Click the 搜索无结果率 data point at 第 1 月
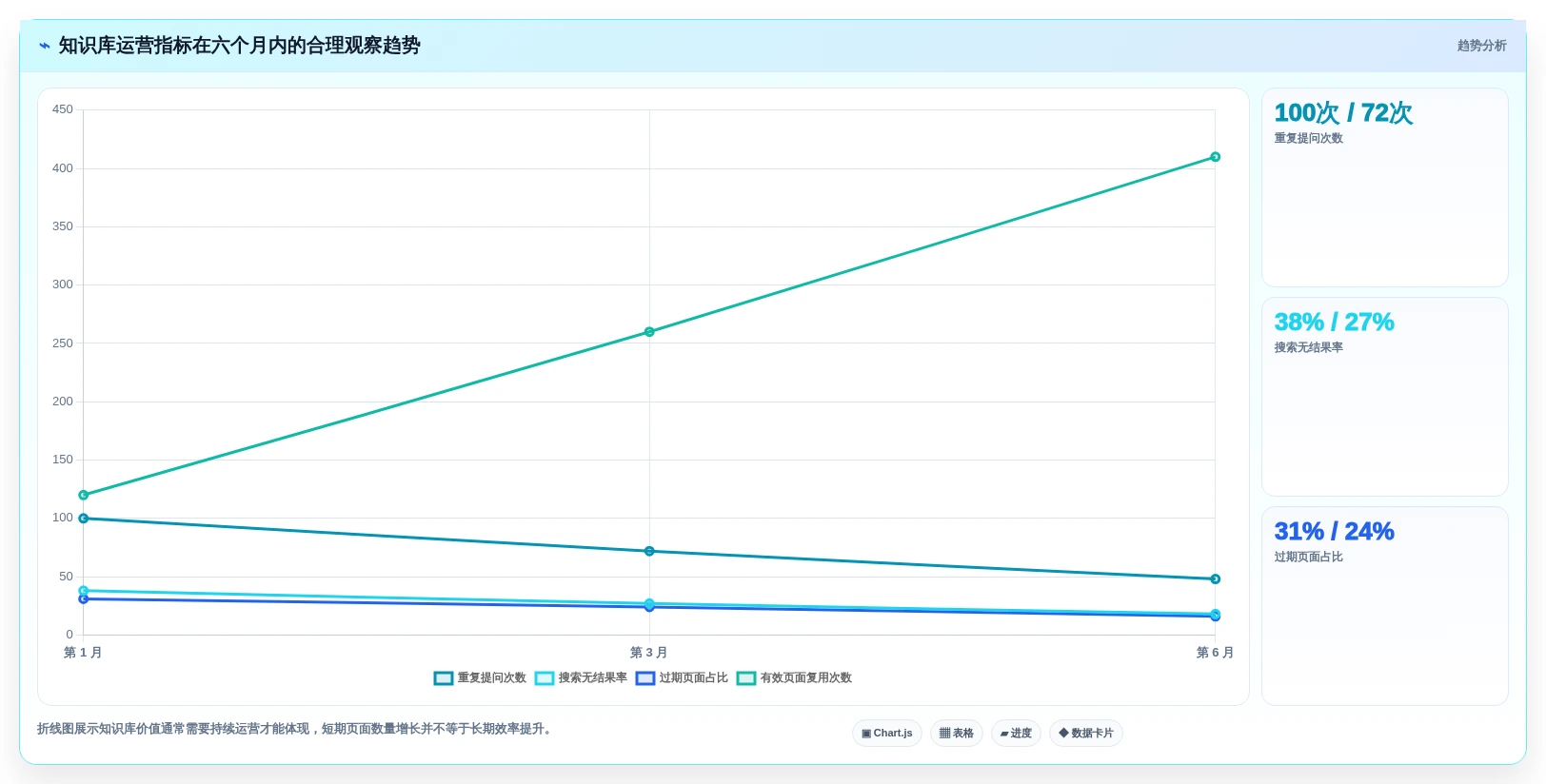This screenshot has width=1546, height=784. (x=84, y=591)
